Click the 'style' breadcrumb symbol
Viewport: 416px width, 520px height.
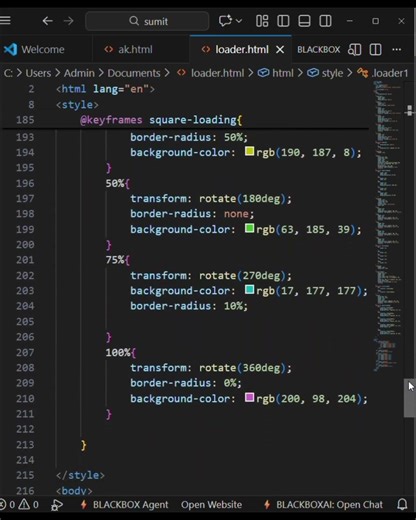tap(332, 73)
